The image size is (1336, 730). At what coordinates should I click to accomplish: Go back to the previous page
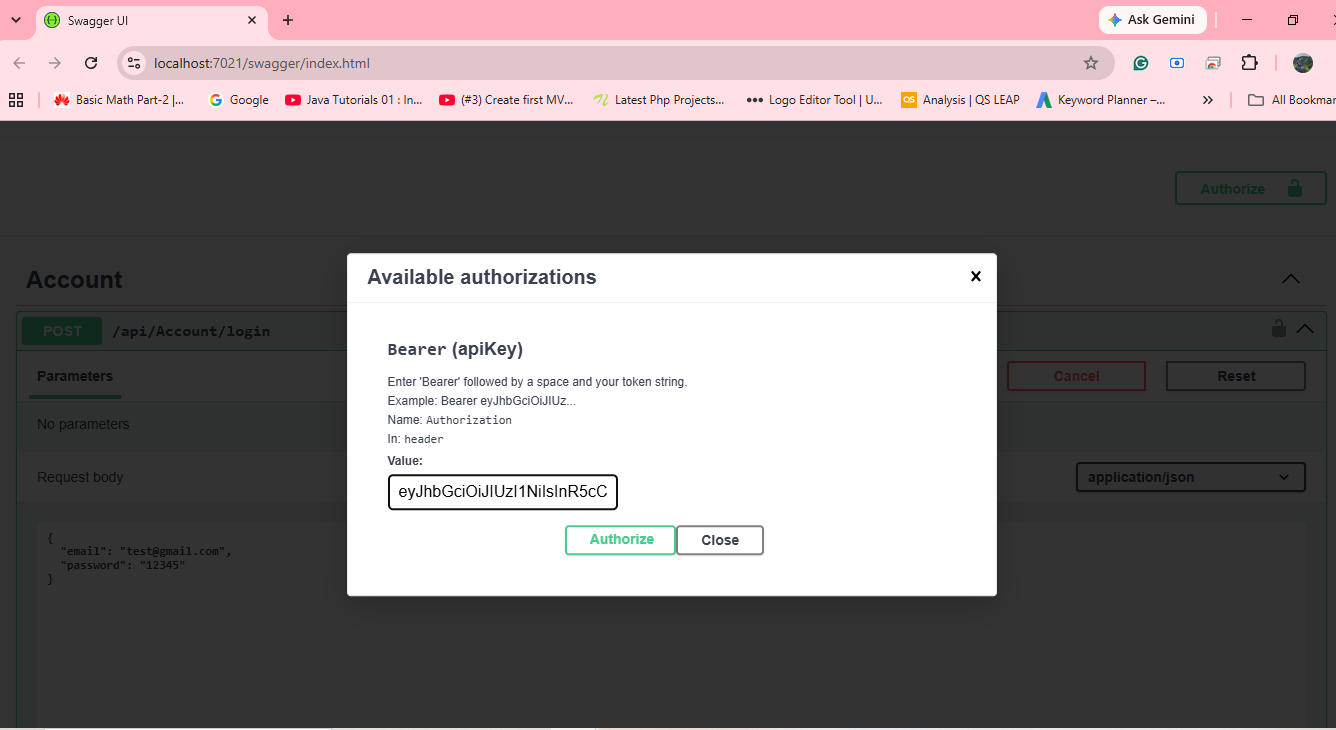click(x=19, y=63)
